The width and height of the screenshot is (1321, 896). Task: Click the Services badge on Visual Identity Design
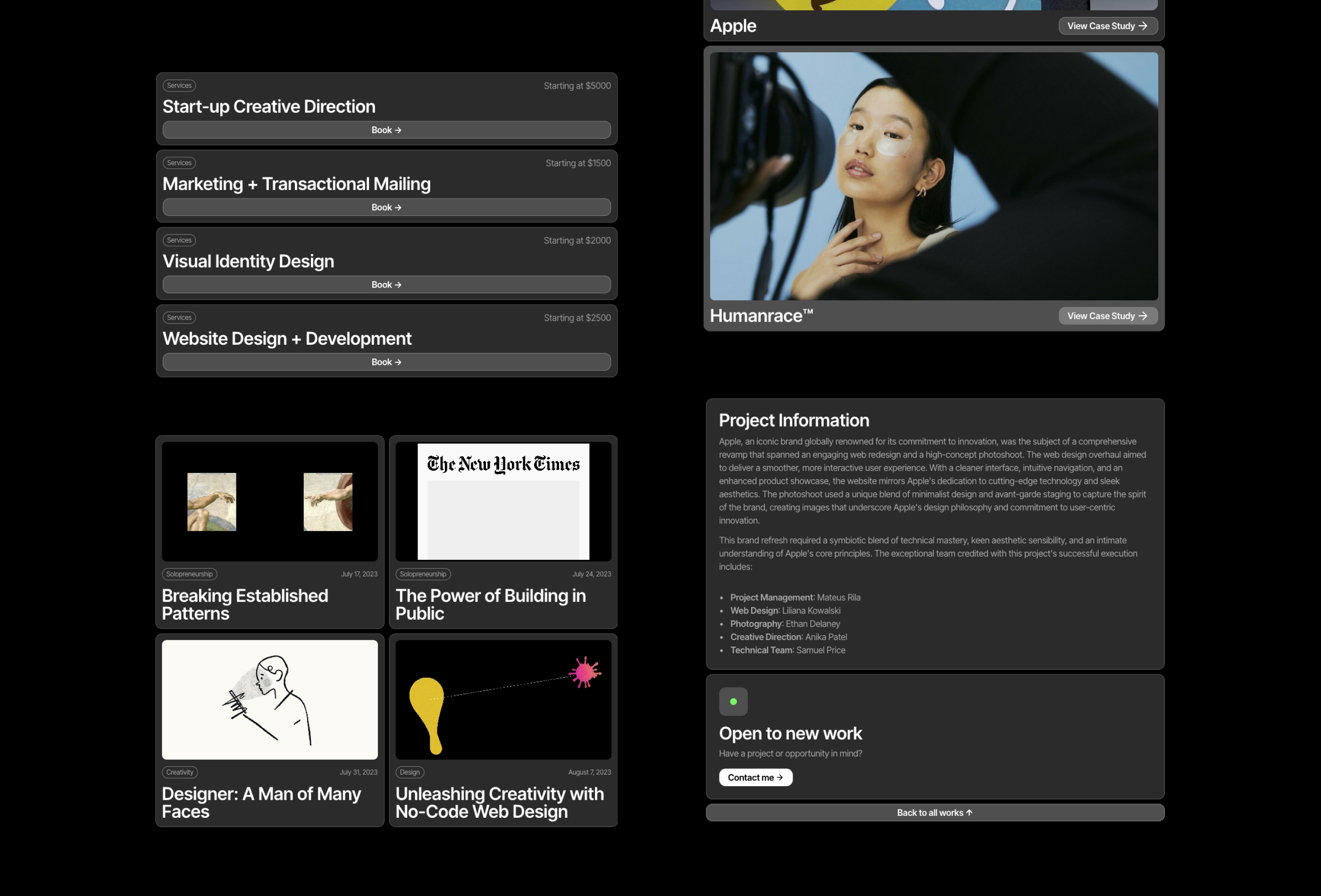[178, 240]
